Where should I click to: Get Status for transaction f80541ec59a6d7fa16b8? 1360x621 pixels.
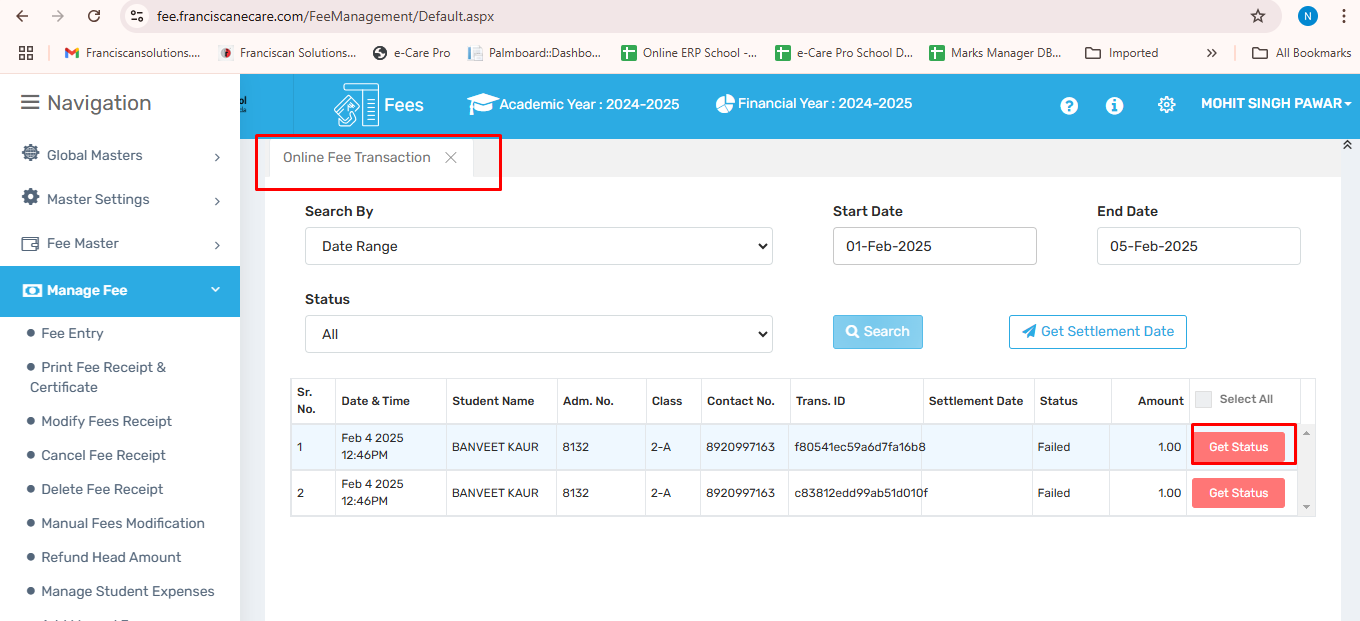[x=1238, y=447]
